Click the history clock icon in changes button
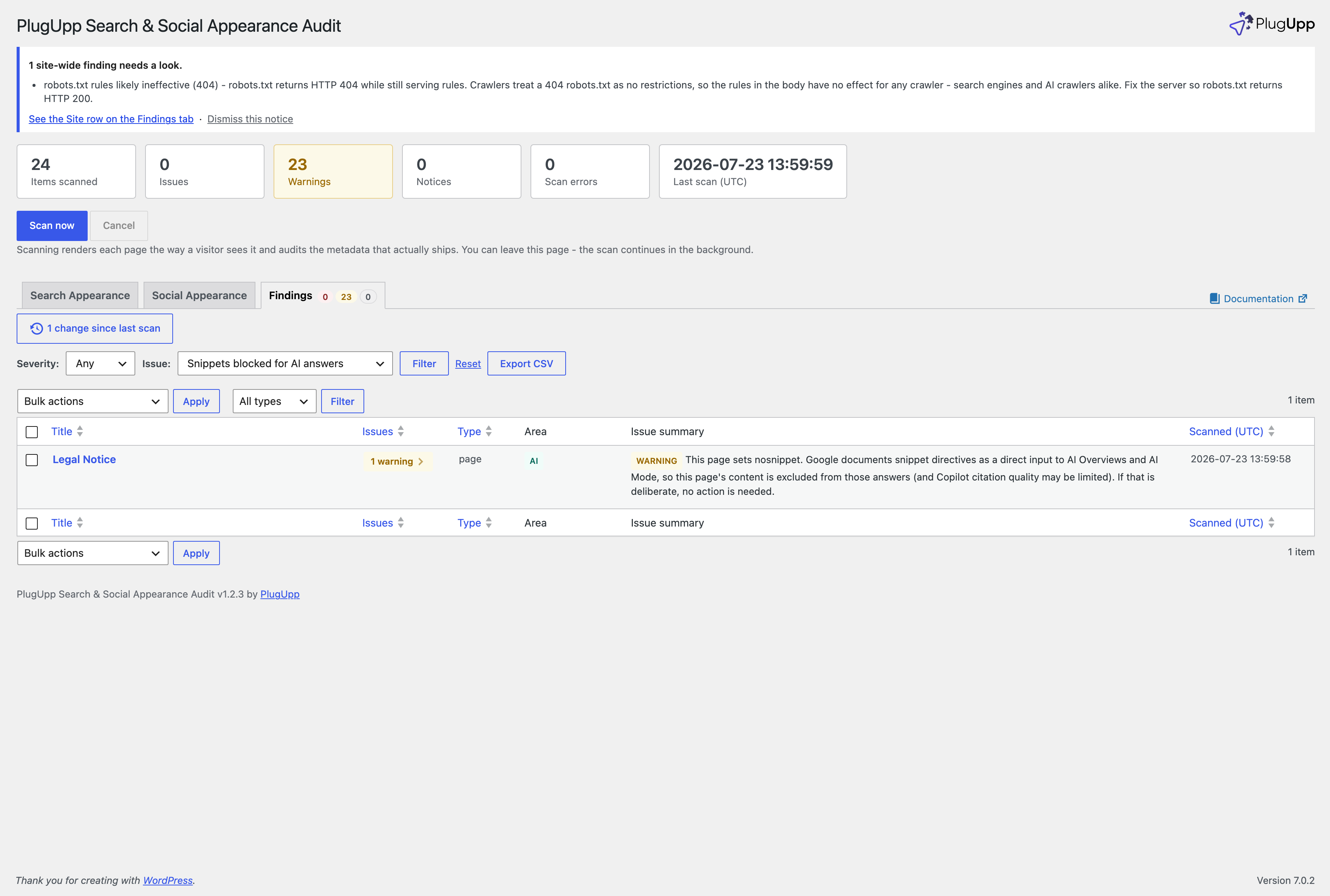Screen dimensions: 1330x896 37,329
